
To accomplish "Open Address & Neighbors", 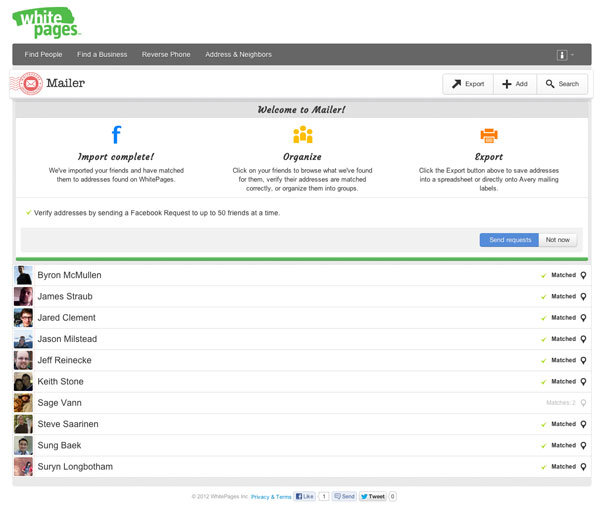I will [238, 54].
